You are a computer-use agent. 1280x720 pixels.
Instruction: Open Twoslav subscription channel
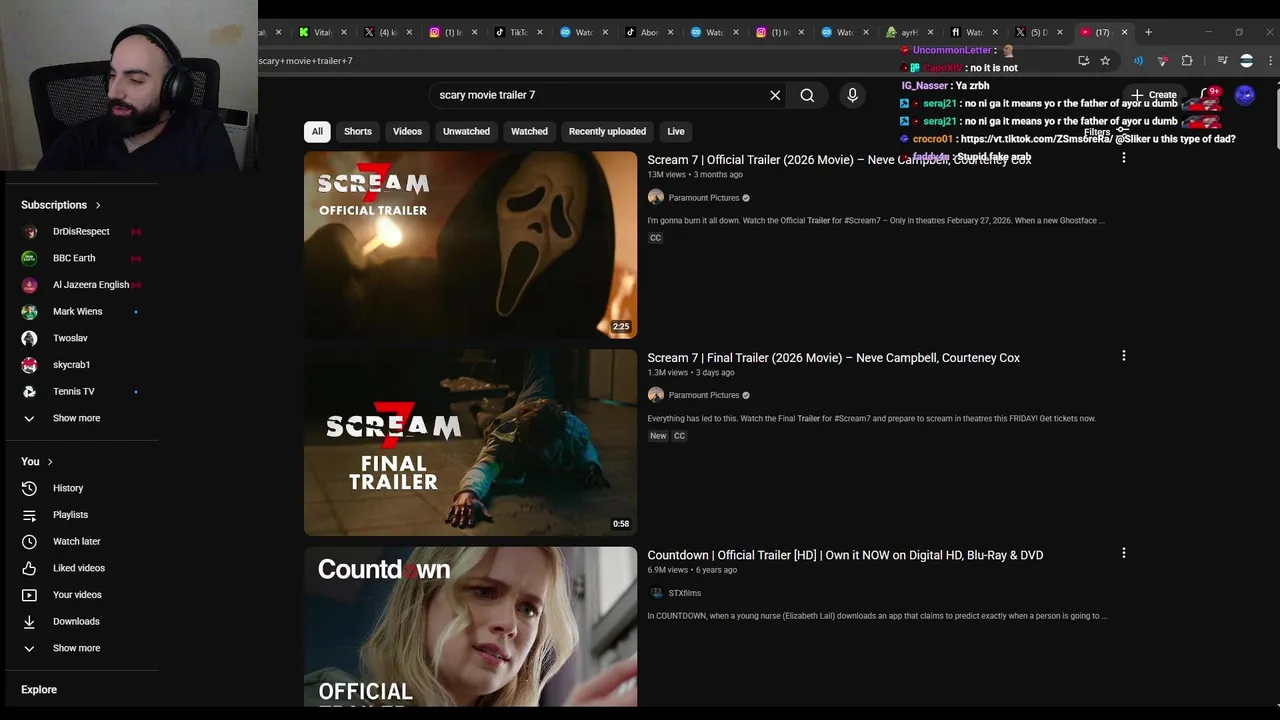coord(70,338)
